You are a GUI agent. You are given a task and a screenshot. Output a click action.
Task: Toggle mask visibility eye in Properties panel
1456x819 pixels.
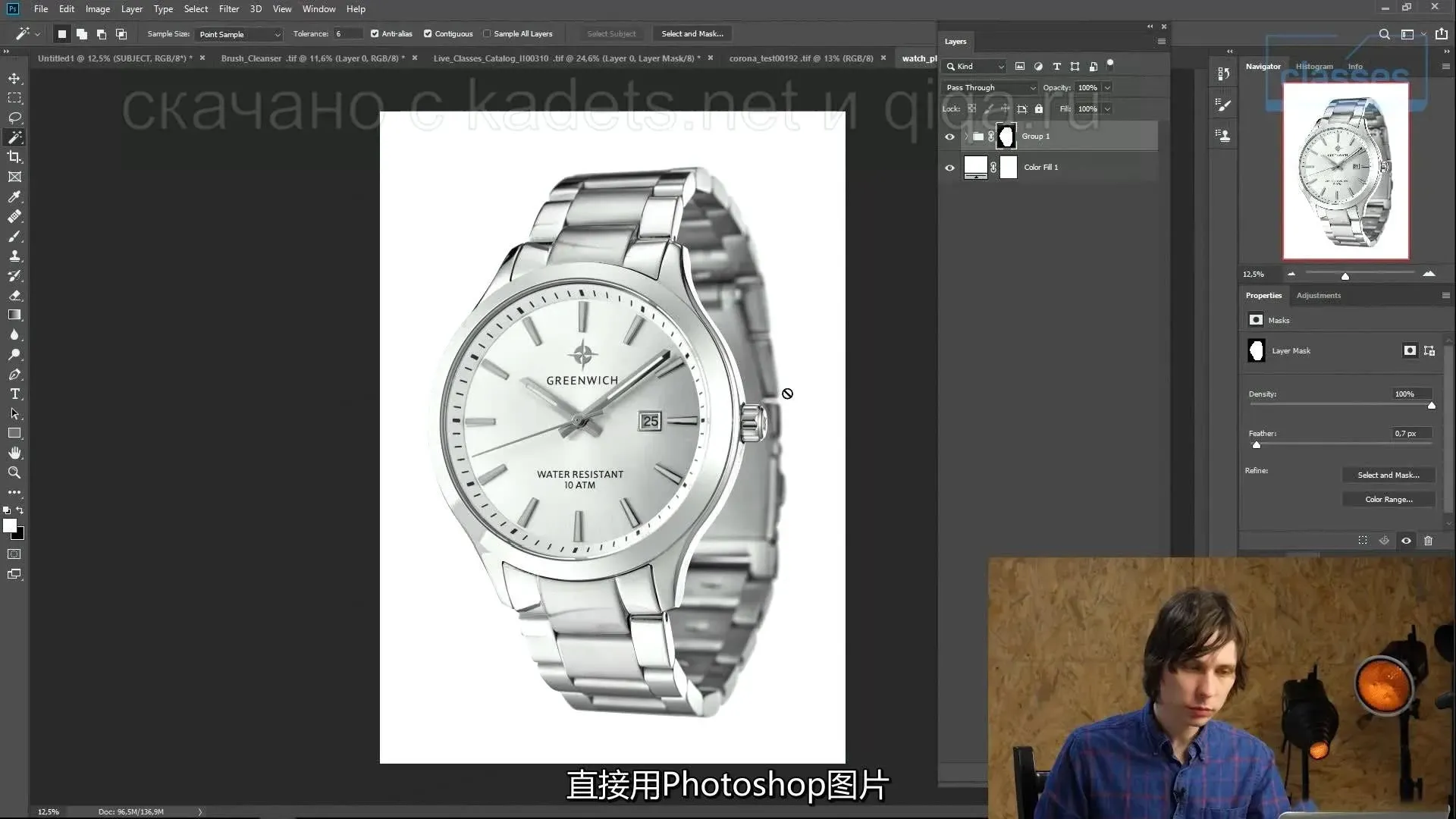pos(1406,541)
